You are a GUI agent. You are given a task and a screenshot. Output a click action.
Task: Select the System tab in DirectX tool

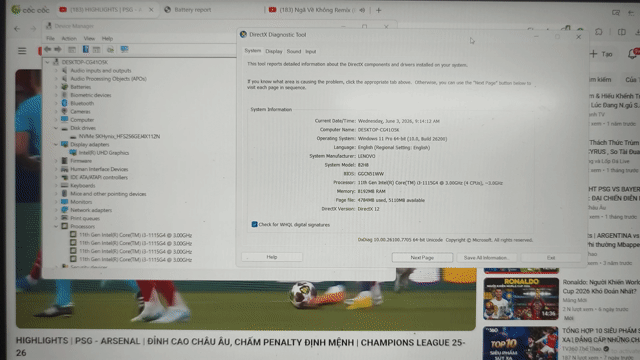pyautogui.click(x=253, y=51)
